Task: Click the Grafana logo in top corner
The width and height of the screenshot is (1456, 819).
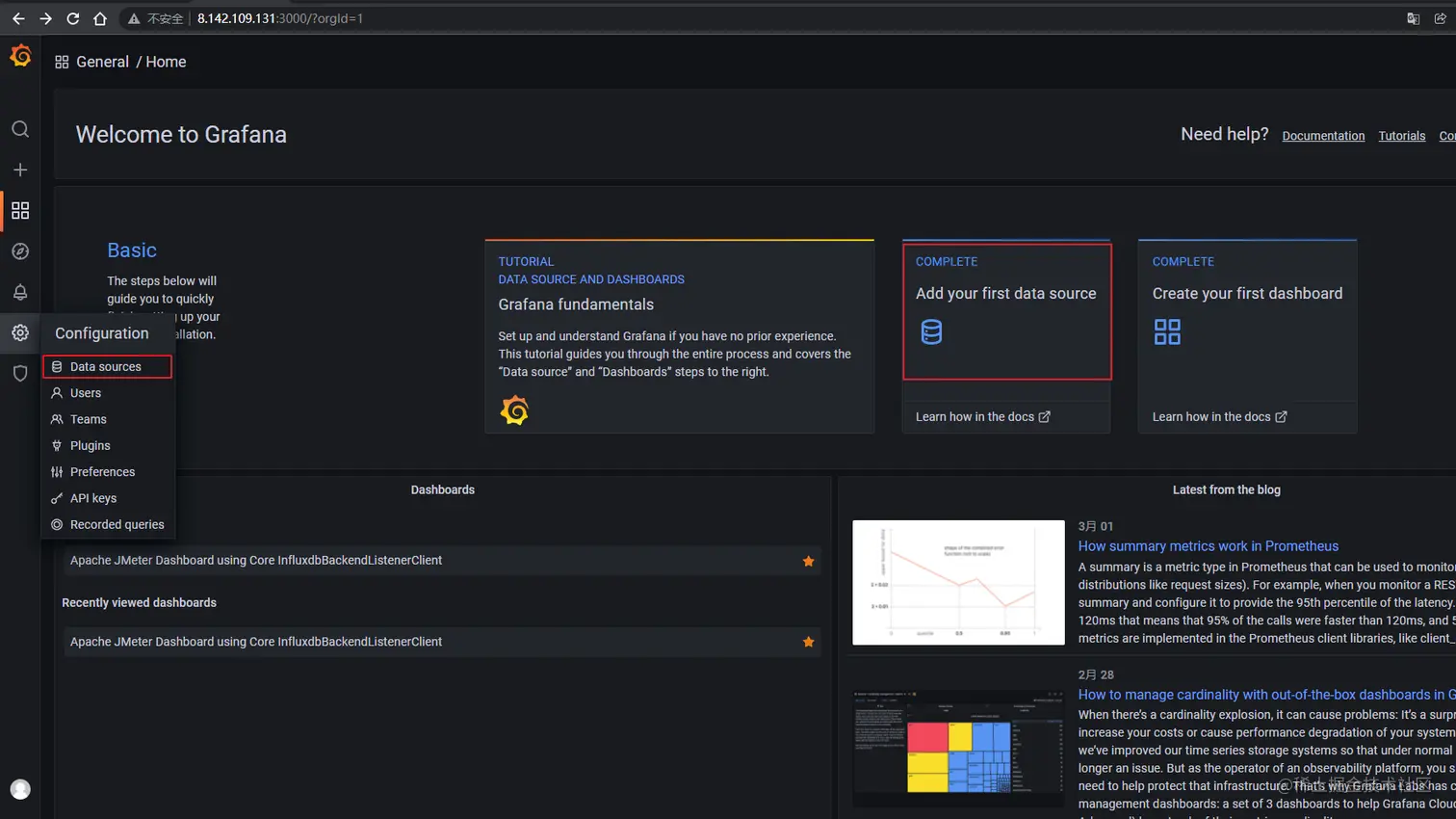Action: [20, 55]
